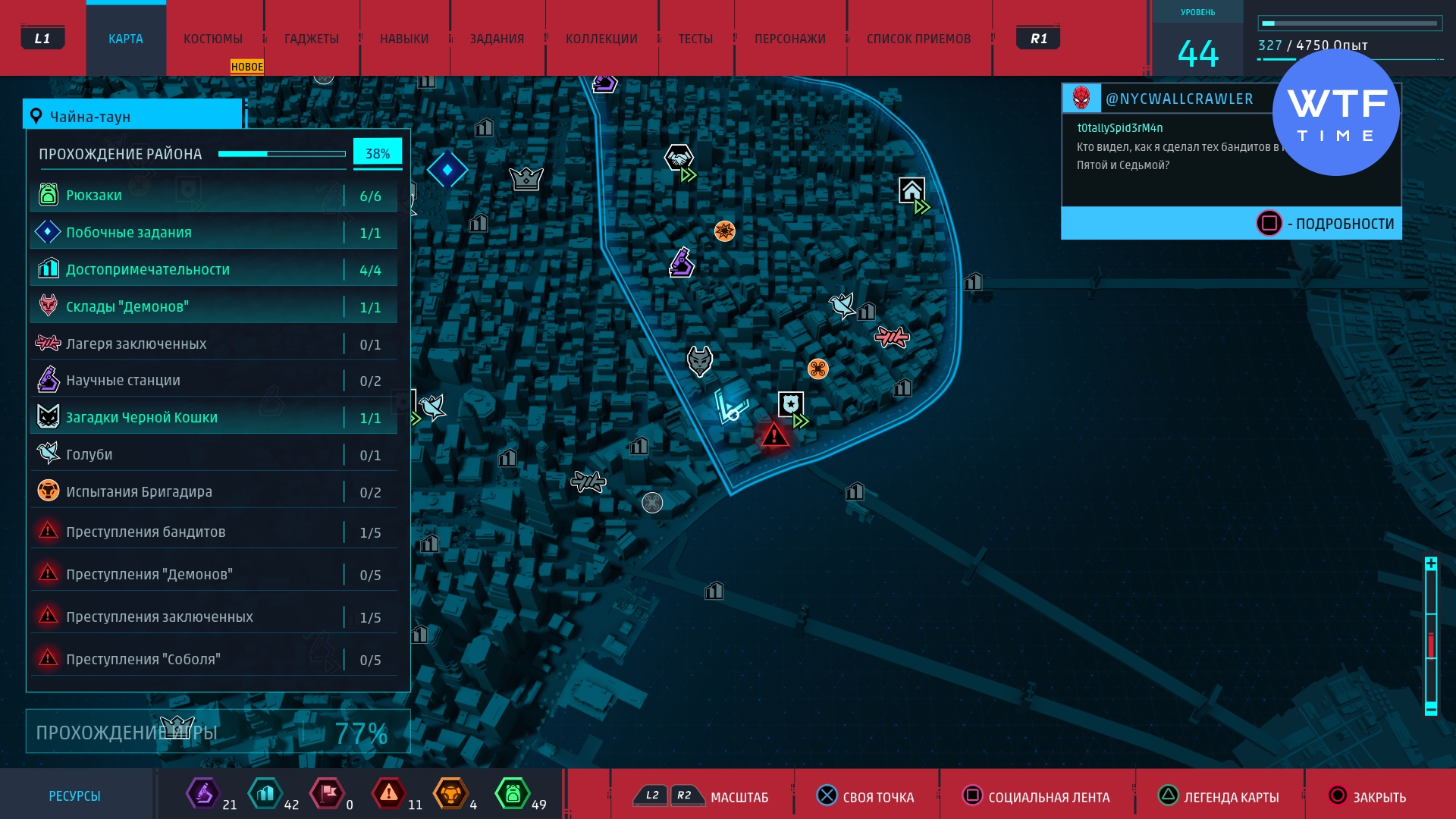Click the plus on the zoom slider
The image size is (1456, 819).
click(1430, 563)
